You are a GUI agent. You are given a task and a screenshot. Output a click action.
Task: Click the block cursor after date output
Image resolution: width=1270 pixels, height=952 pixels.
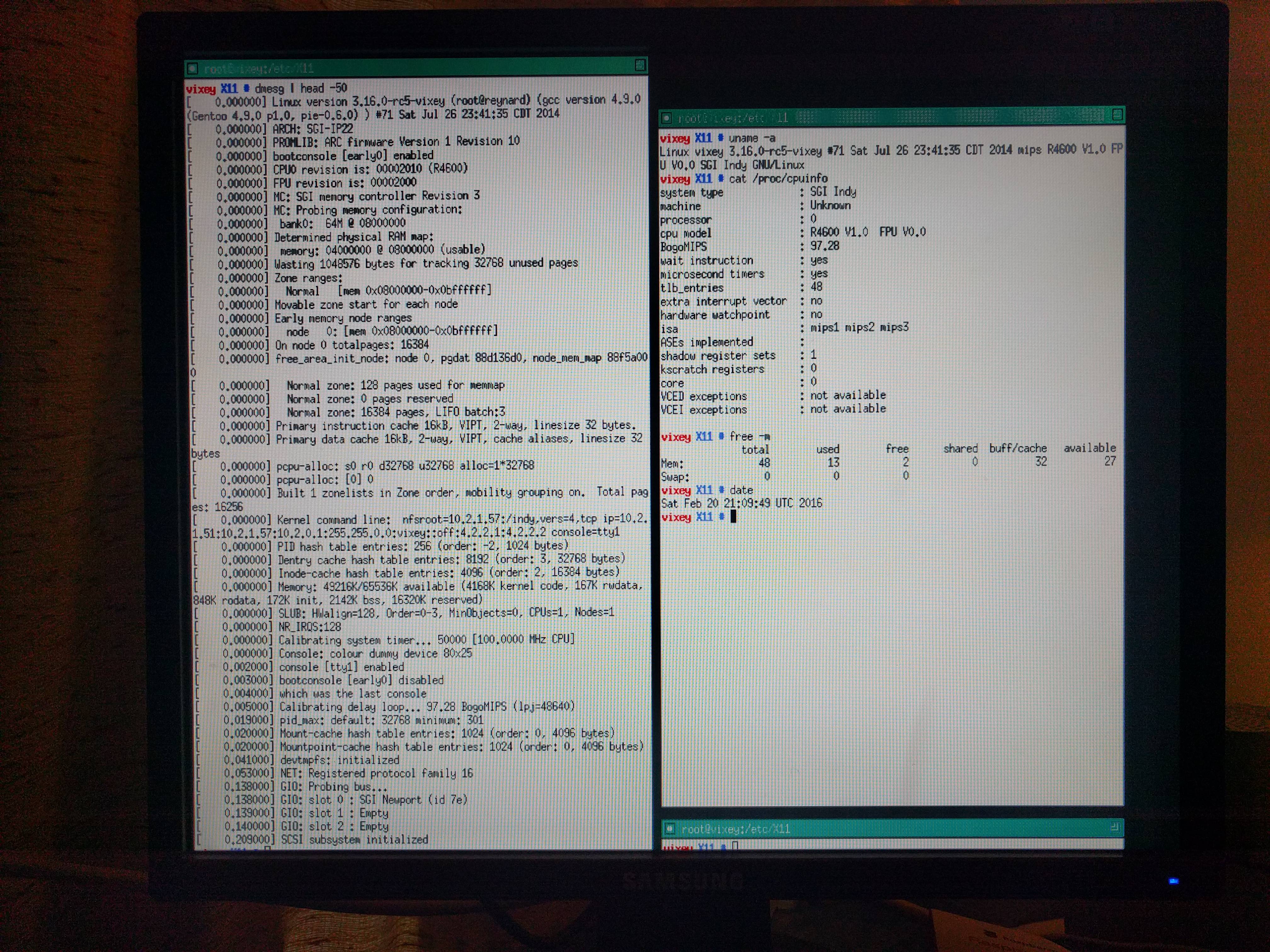(x=733, y=517)
